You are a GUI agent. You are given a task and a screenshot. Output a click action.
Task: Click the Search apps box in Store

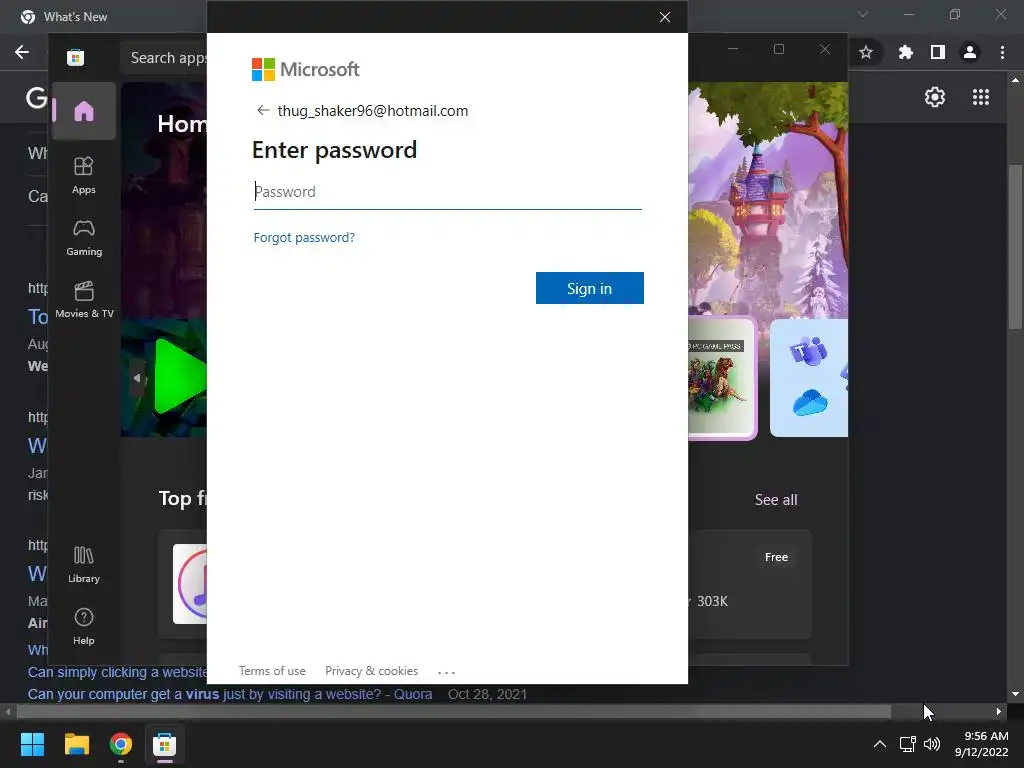pos(164,57)
